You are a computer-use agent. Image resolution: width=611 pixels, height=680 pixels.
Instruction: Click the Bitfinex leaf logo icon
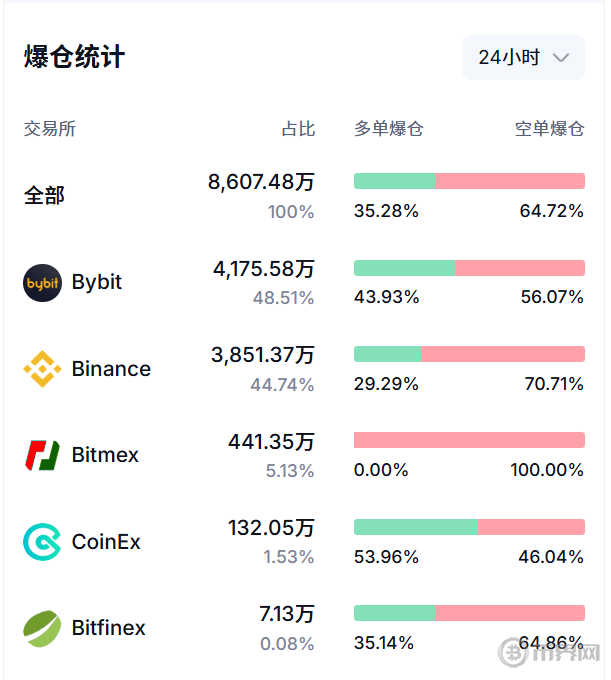coord(42,628)
